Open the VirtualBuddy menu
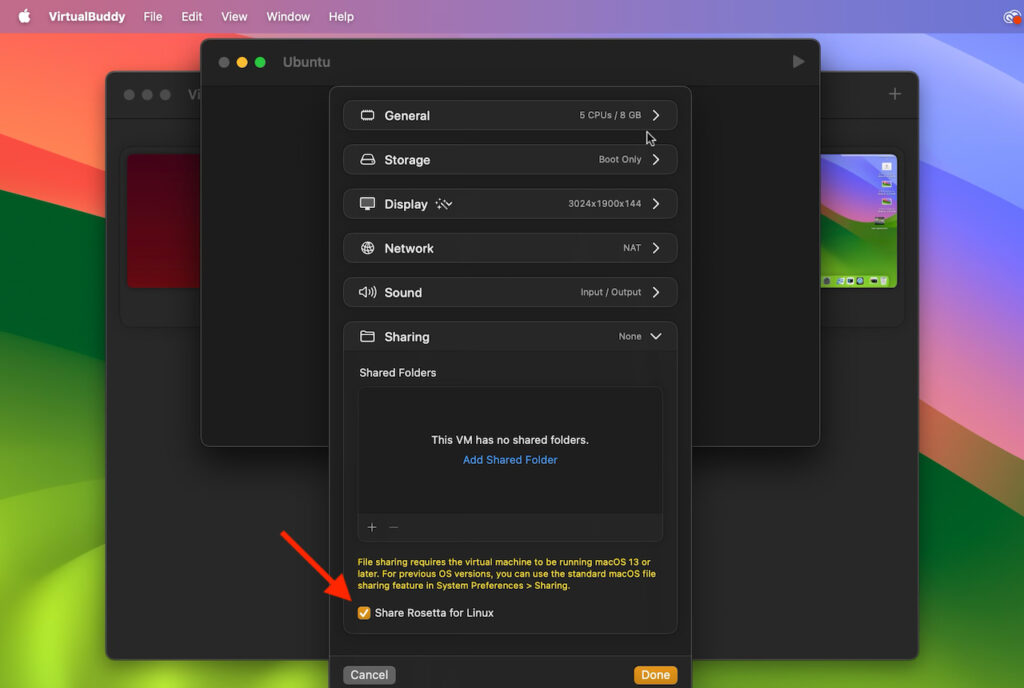This screenshot has height=688, width=1024. (87, 16)
